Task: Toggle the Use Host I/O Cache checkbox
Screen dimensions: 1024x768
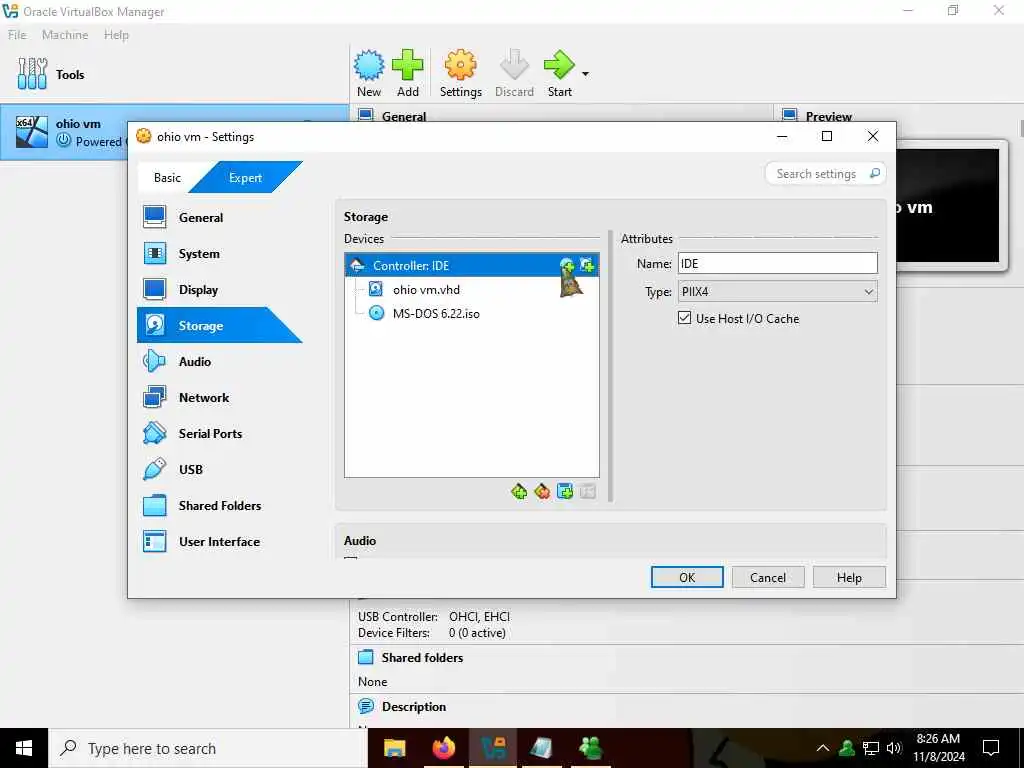Action: (684, 318)
